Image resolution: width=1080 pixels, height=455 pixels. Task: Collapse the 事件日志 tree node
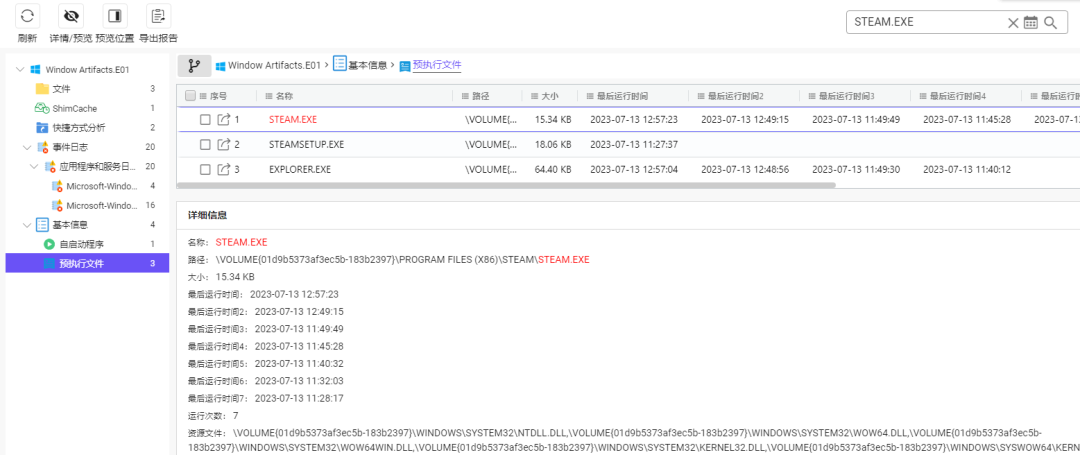point(28,147)
